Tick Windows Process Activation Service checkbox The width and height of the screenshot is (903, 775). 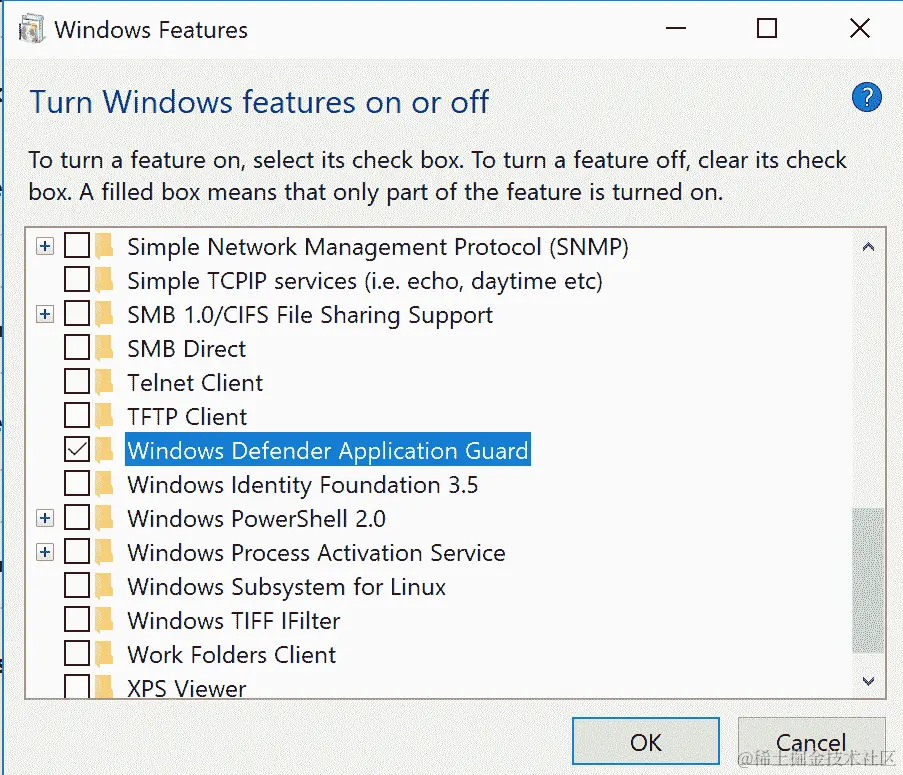click(77, 551)
